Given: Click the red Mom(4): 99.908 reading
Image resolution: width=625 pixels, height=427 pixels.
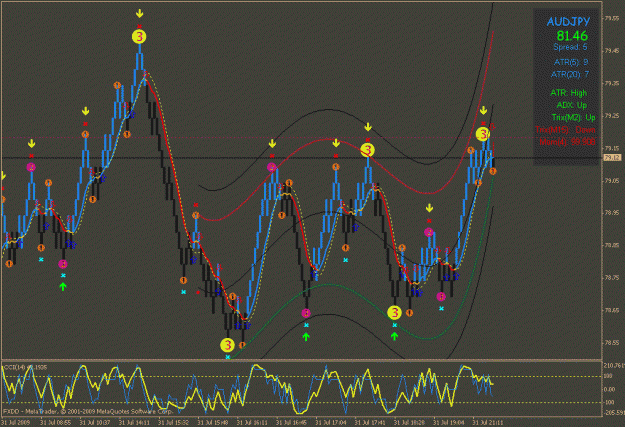Looking at the screenshot, I should [567, 142].
